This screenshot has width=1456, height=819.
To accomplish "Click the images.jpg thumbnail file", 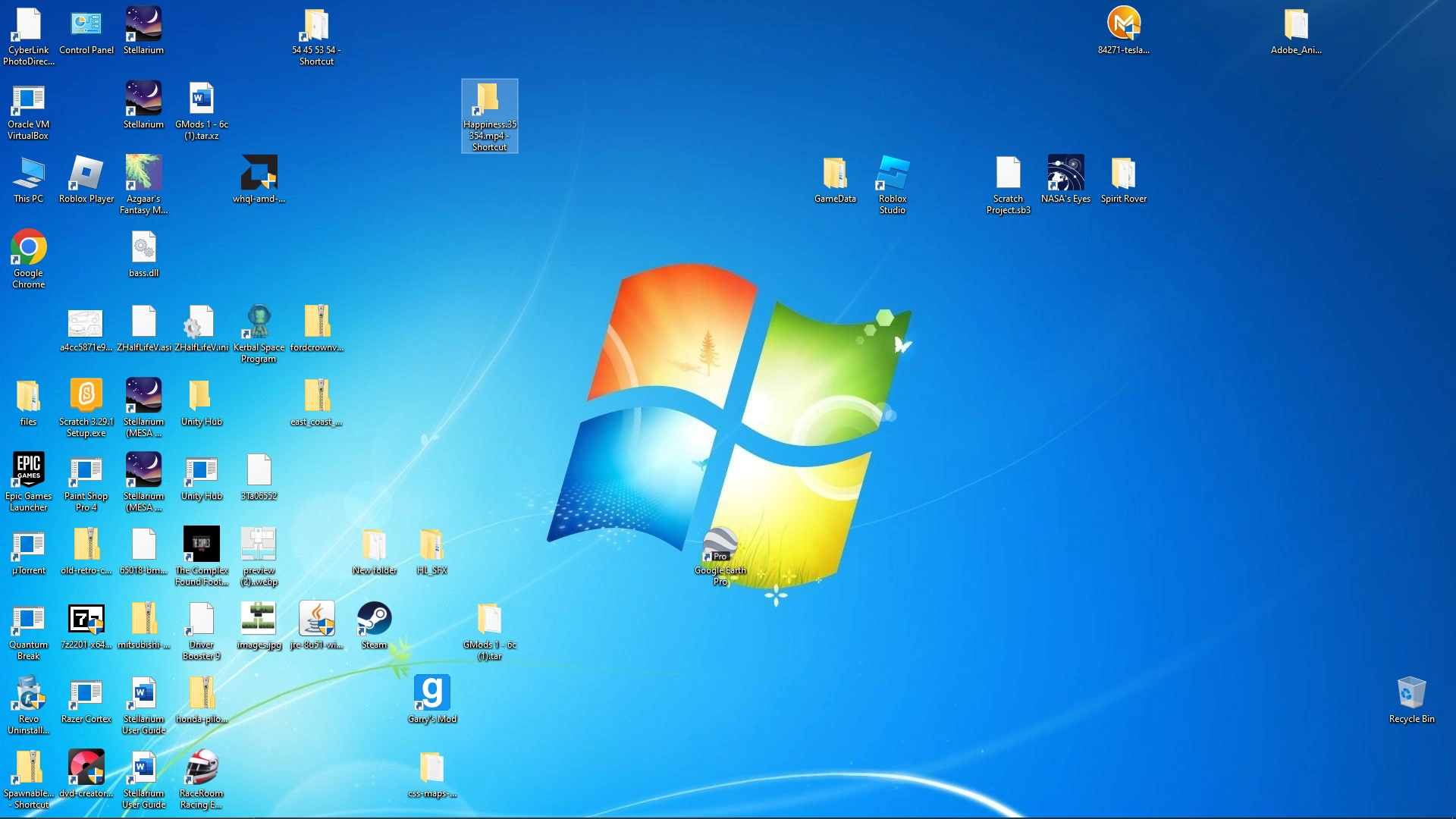I will click(x=259, y=620).
